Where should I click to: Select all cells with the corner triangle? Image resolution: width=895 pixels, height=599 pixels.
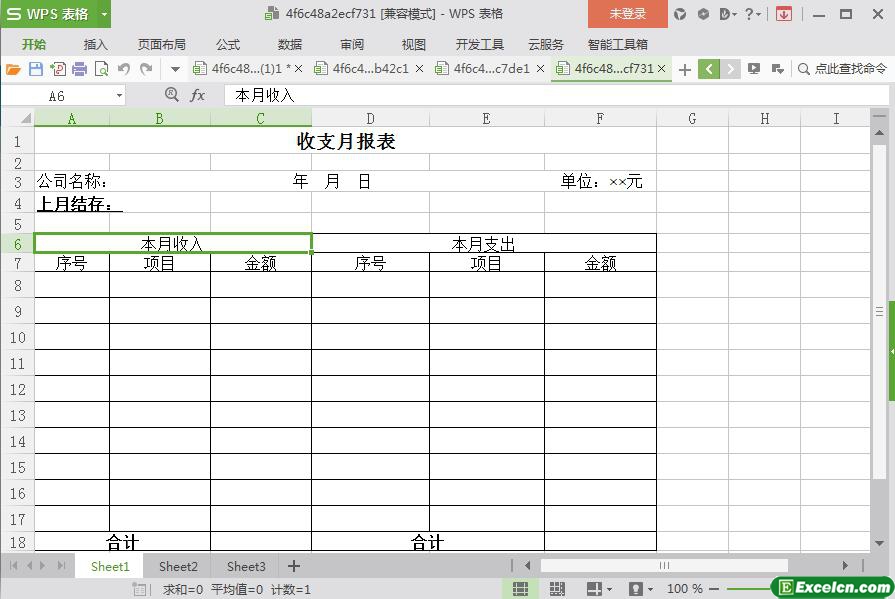click(26, 118)
